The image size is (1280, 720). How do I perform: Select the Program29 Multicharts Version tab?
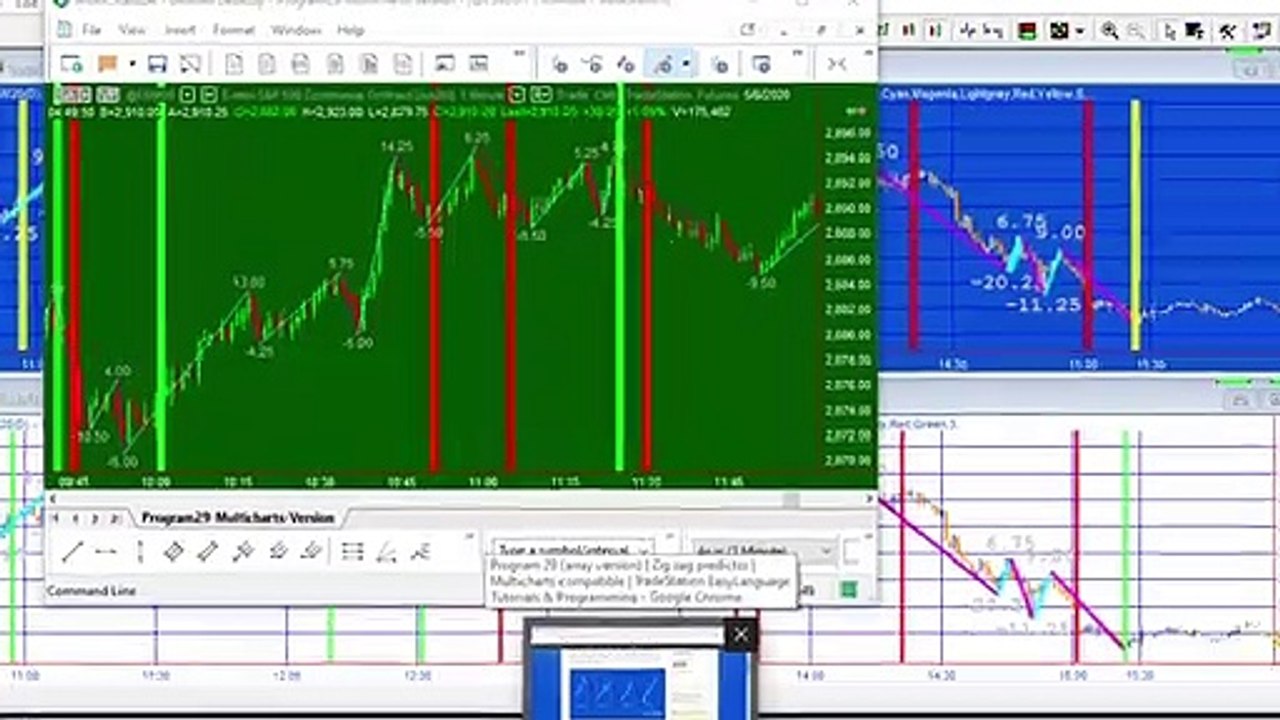[x=237, y=517]
